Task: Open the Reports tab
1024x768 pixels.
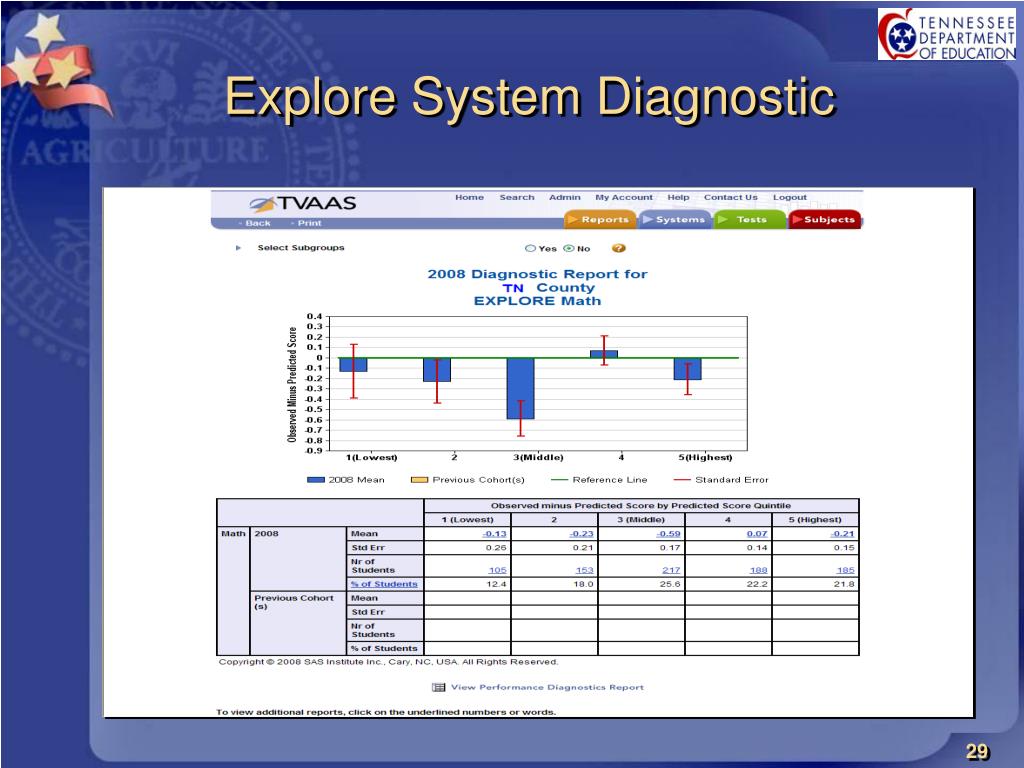Action: pos(600,219)
